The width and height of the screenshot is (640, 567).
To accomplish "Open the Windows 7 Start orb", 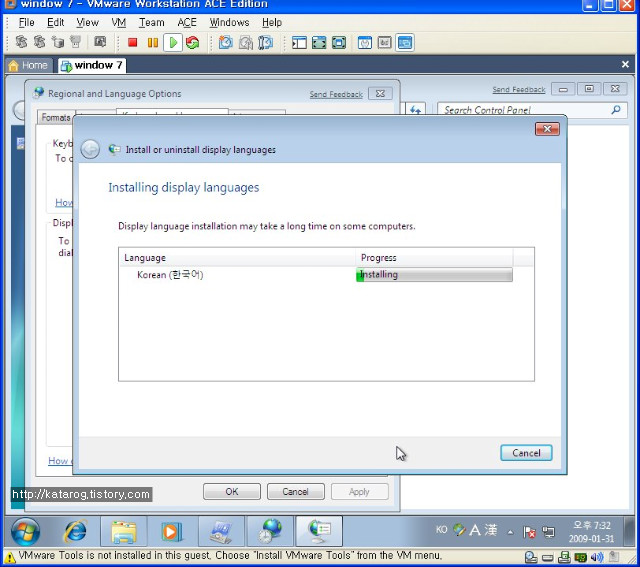I will click(x=26, y=531).
